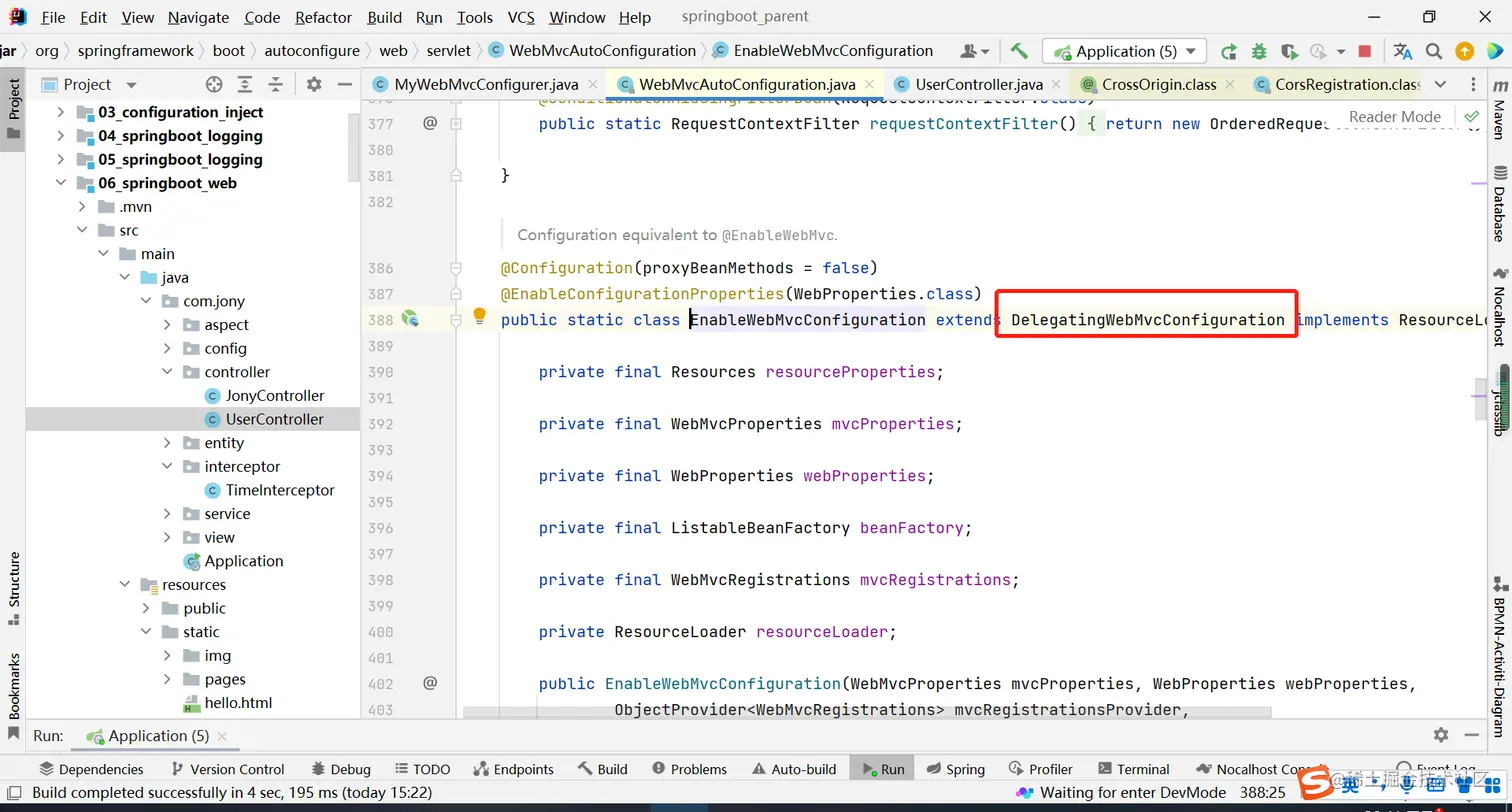Open the Application (5) run configuration dropdown
This screenshot has width=1512, height=812.
pyautogui.click(x=1124, y=51)
